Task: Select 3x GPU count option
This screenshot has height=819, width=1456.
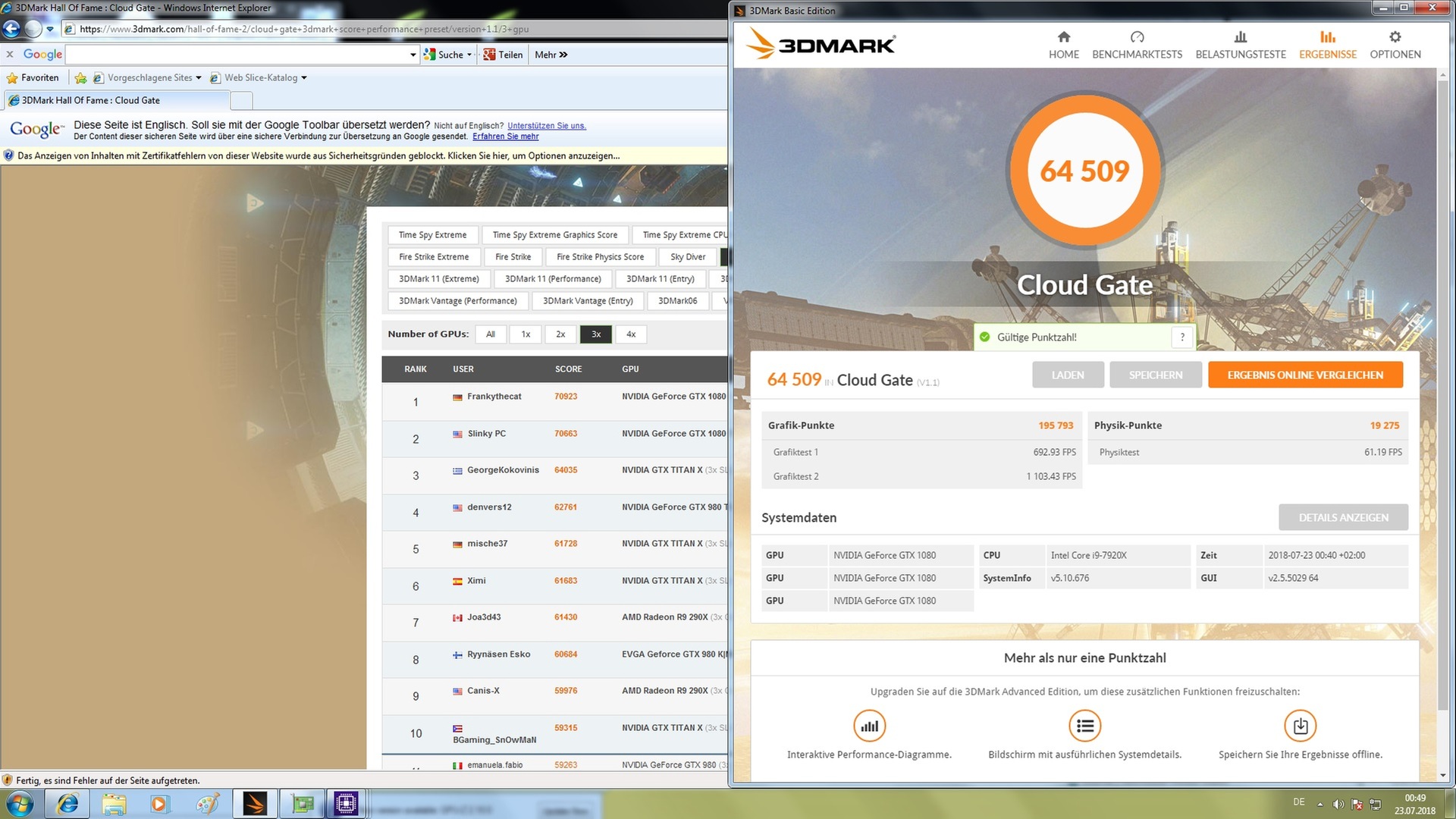Action: pyautogui.click(x=596, y=334)
